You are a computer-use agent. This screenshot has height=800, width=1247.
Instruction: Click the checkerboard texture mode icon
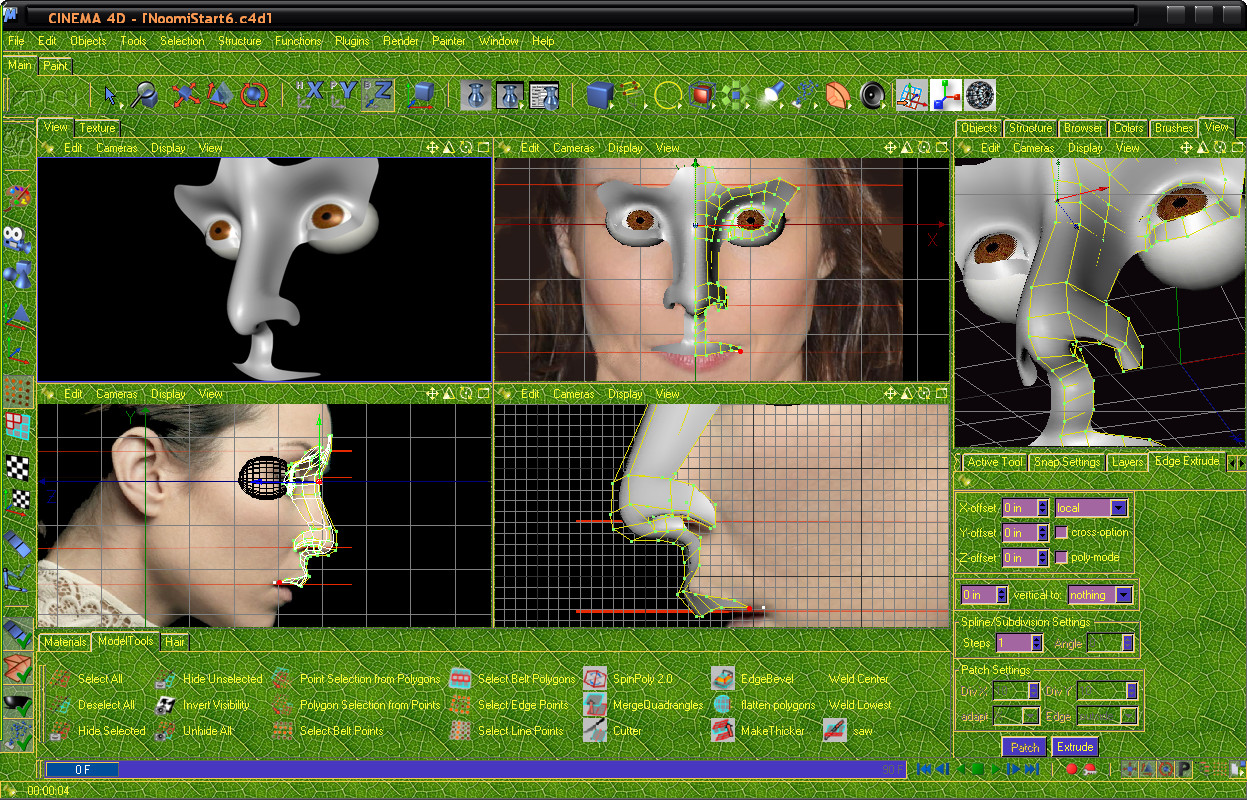(18, 466)
